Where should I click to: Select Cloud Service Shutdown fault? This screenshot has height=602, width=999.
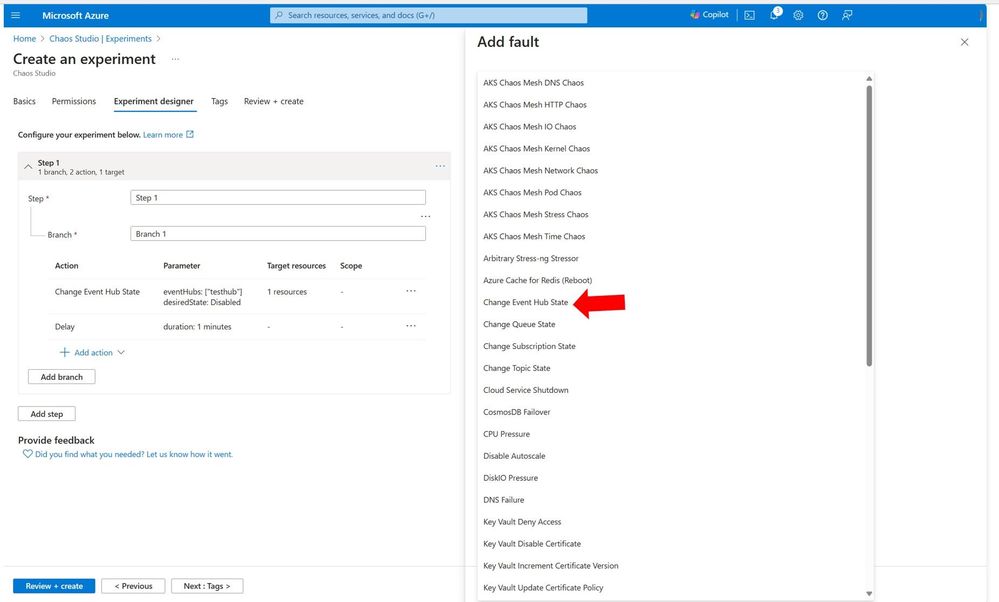[526, 390]
